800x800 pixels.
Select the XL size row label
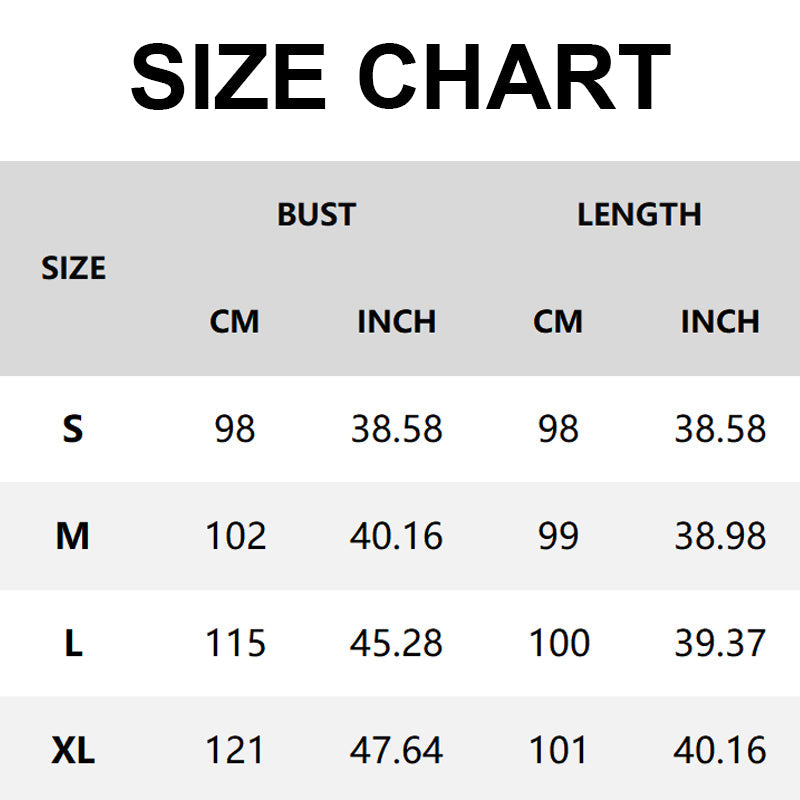73,750
